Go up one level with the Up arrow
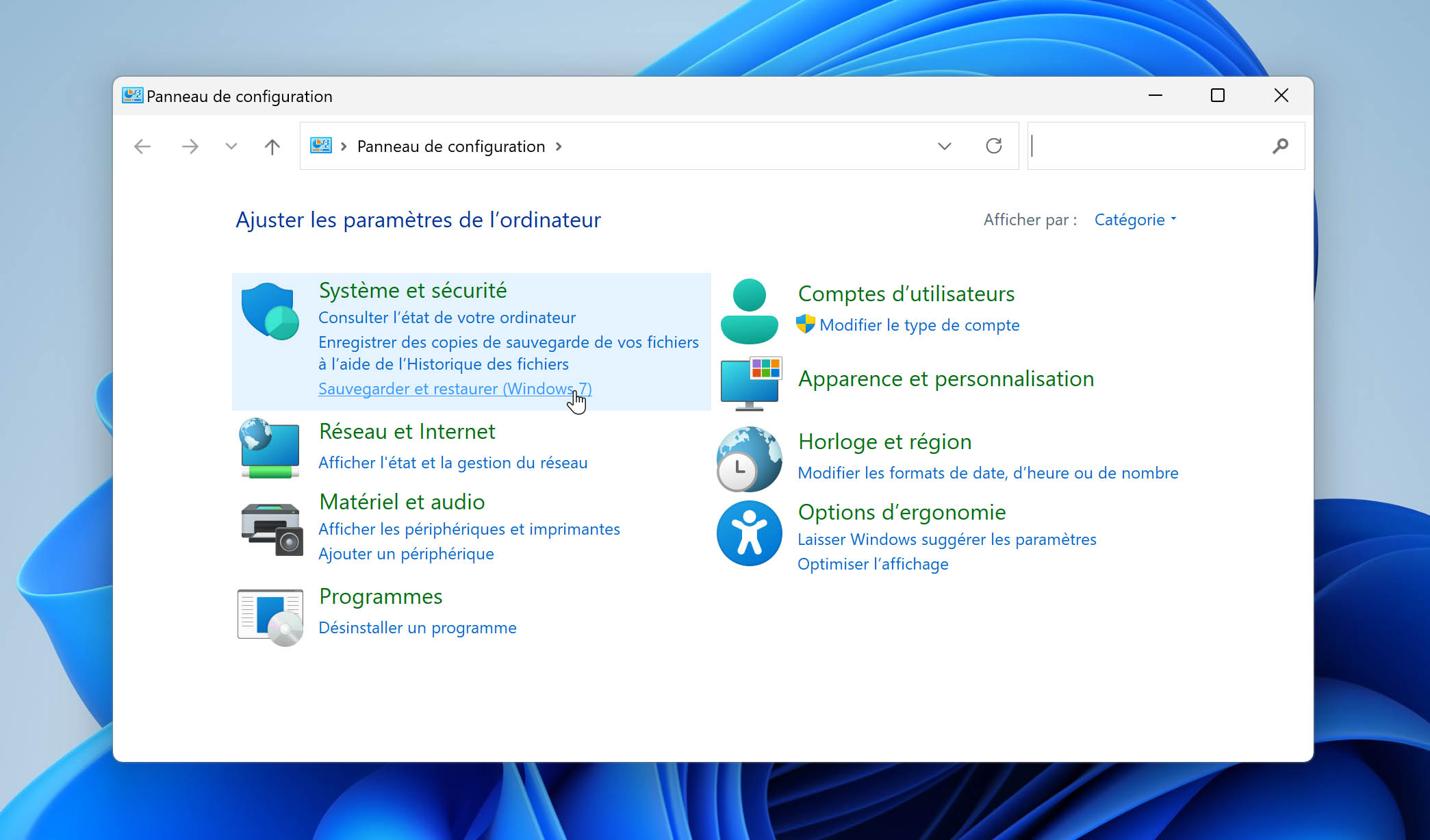Screen dimensions: 1430x840 (x=272, y=147)
